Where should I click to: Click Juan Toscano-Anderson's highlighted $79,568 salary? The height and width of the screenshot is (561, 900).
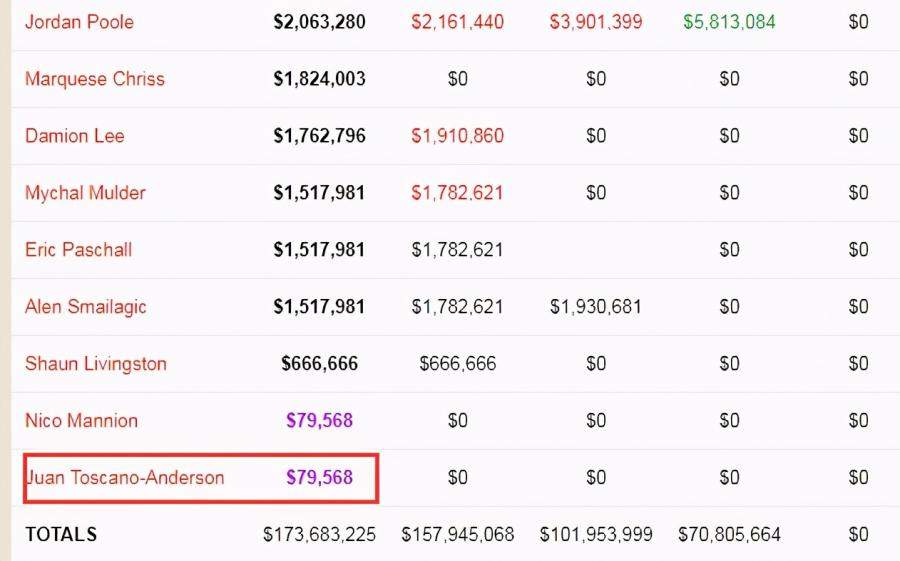(x=319, y=478)
